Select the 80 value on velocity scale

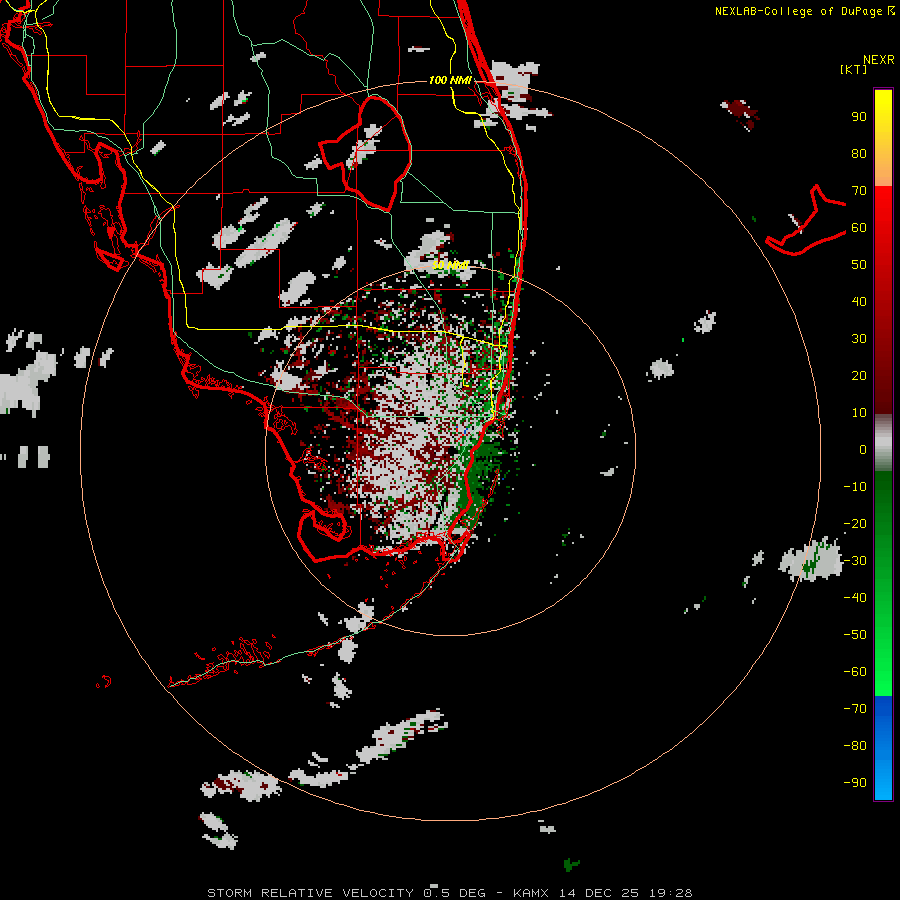point(859,154)
